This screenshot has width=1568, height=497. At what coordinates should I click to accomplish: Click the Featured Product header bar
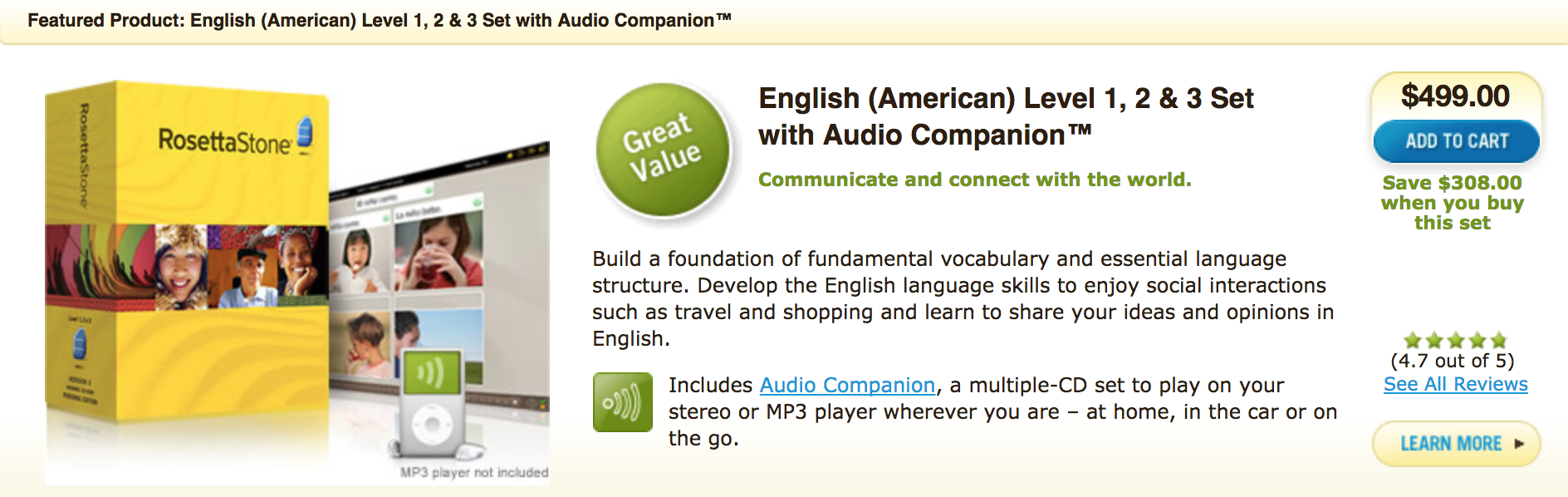[x=784, y=21]
